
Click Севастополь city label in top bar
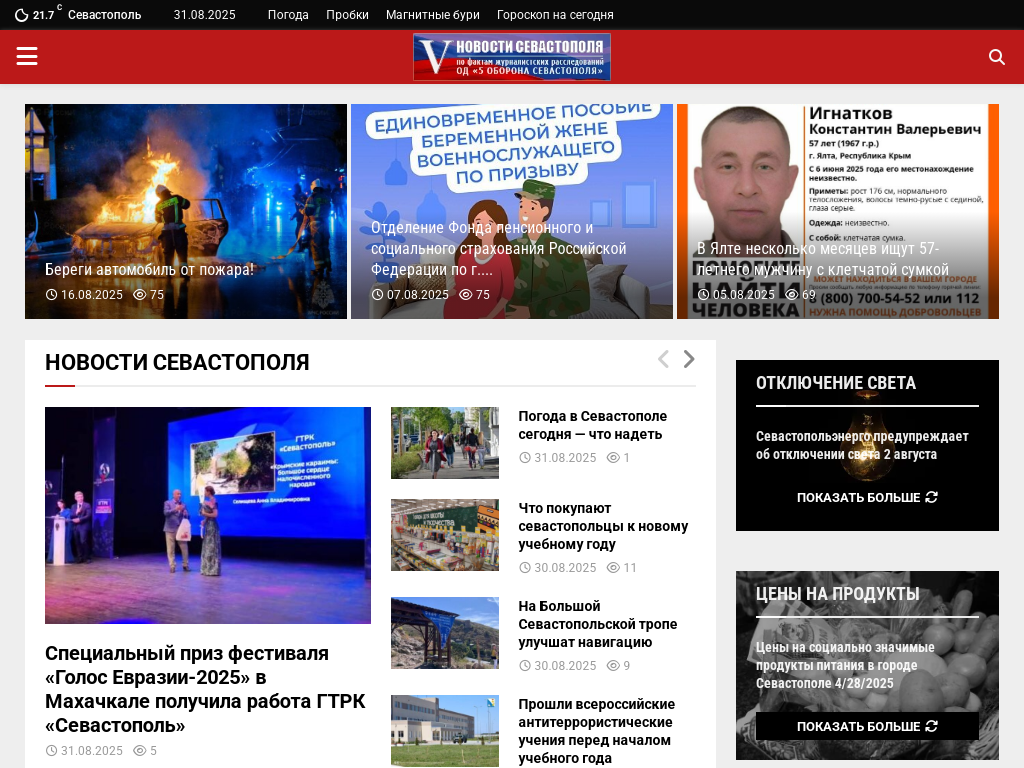pyautogui.click(x=104, y=15)
